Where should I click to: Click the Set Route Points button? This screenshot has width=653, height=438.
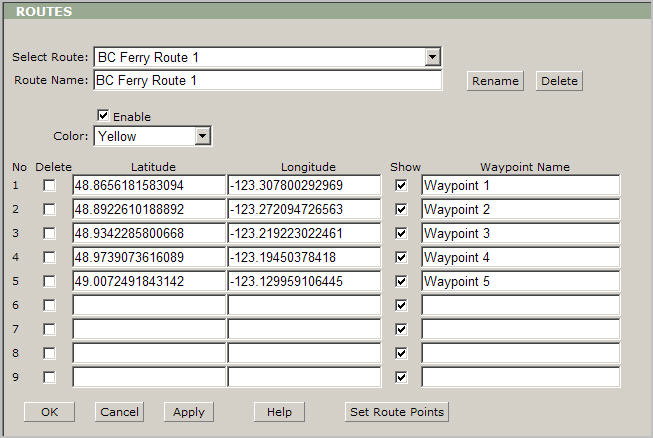397,412
